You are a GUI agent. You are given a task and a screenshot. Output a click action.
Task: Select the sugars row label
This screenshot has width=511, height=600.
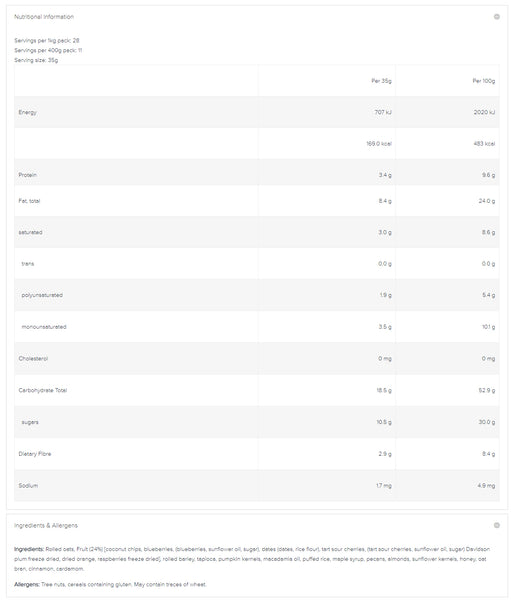(30, 422)
